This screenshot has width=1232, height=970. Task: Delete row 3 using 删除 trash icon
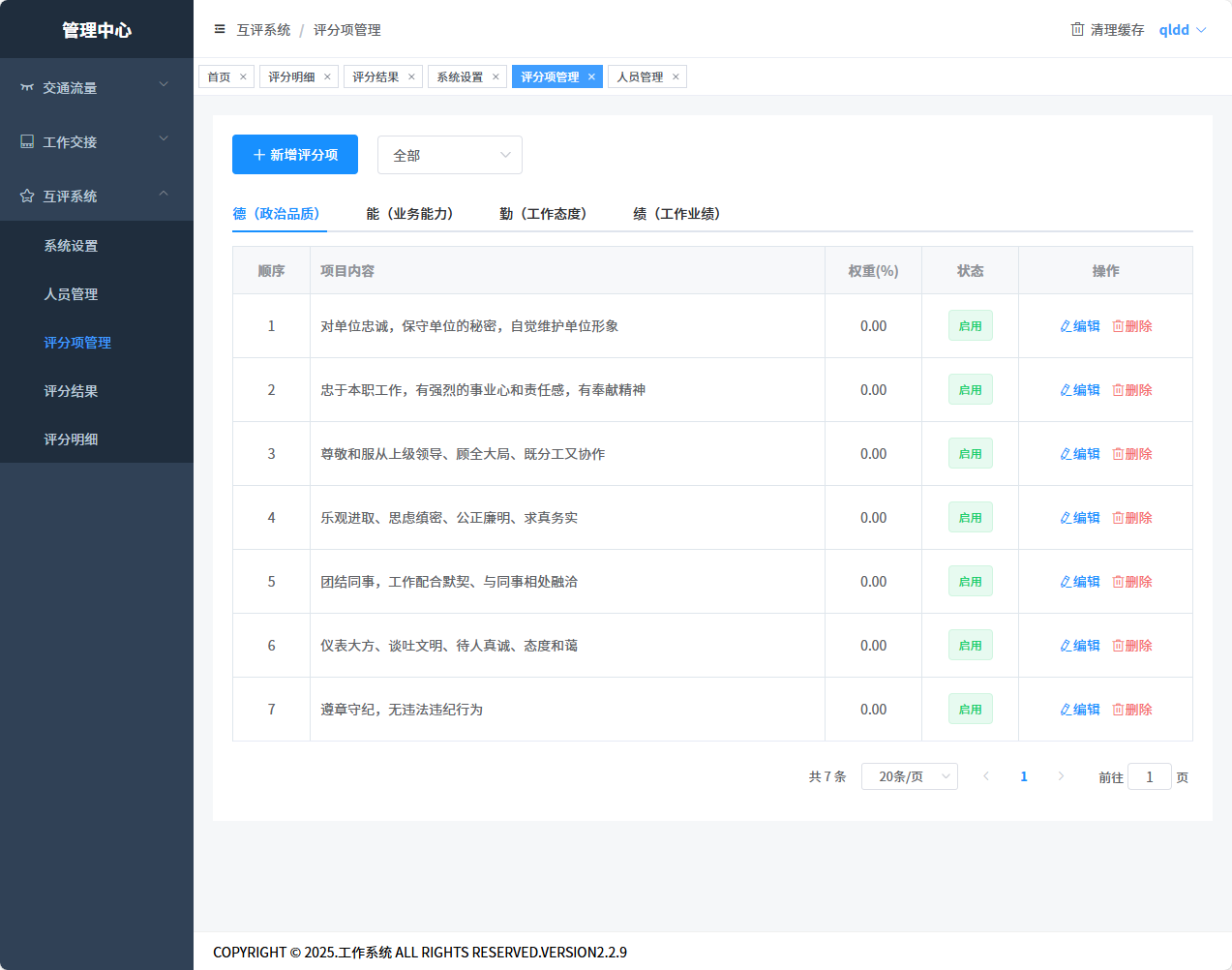click(x=1118, y=454)
